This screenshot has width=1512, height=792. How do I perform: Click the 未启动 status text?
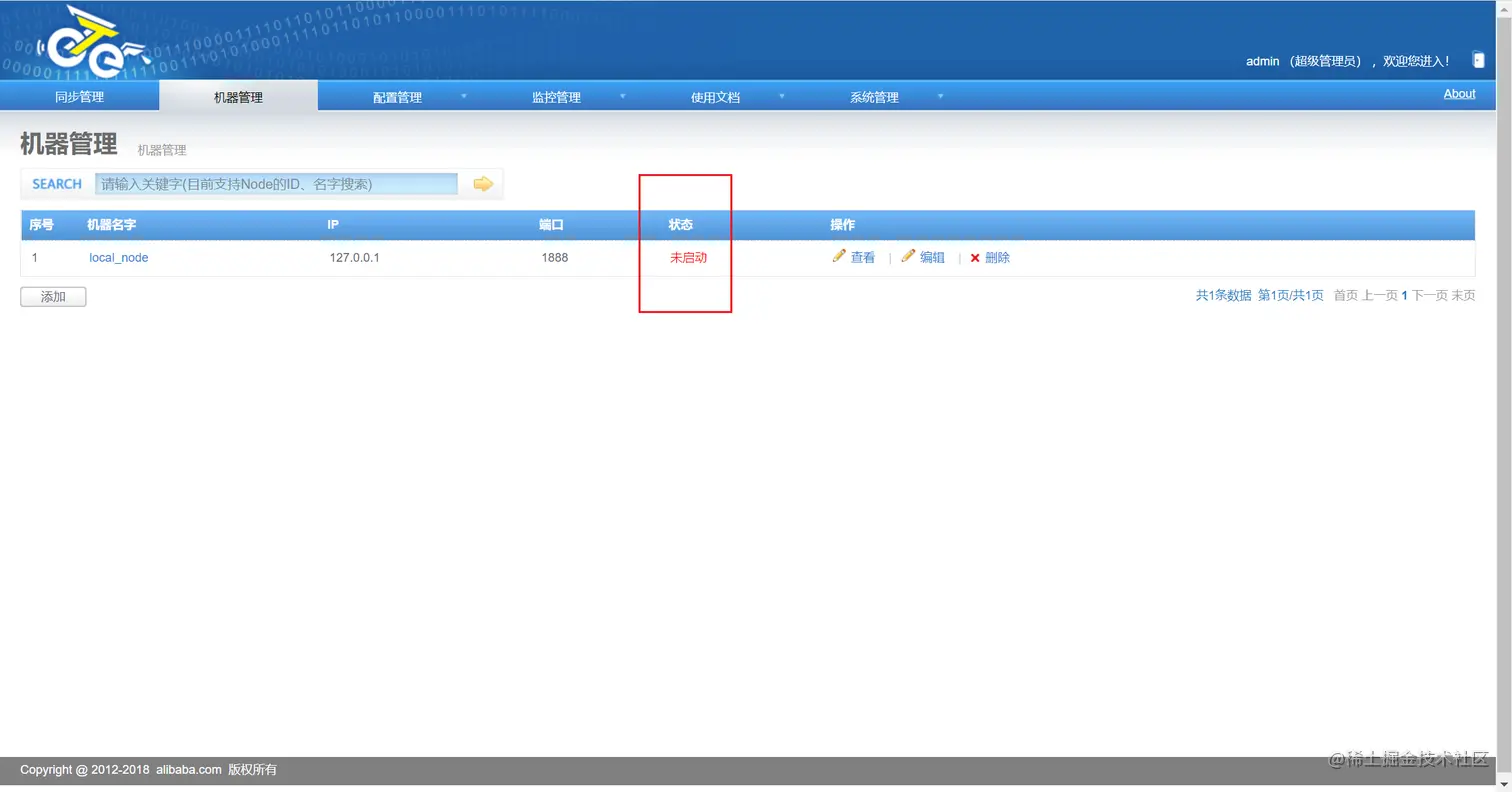click(x=688, y=258)
